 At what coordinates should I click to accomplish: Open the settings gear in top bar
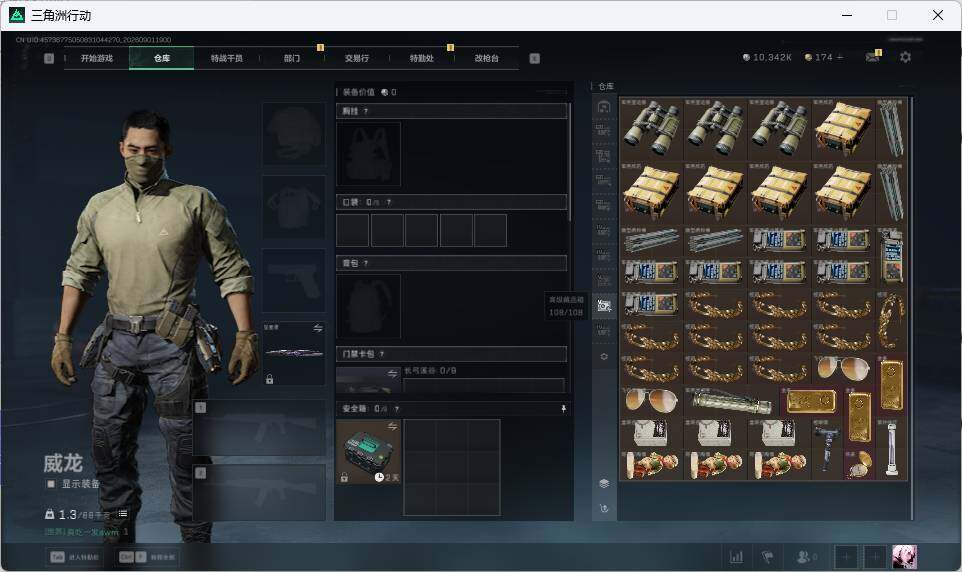pos(905,57)
